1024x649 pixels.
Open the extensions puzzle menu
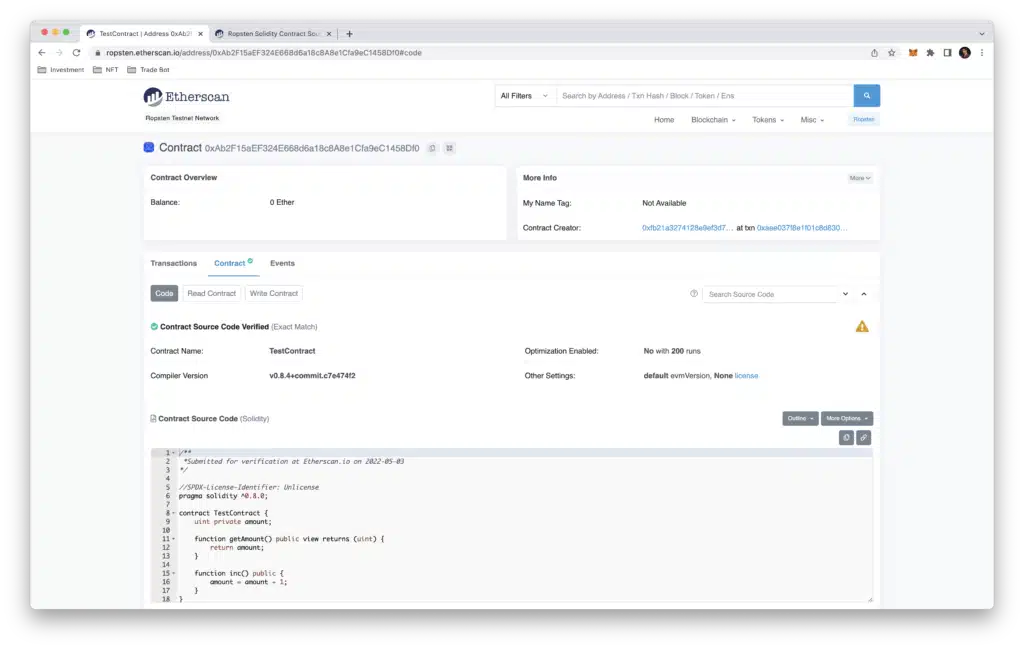(930, 53)
